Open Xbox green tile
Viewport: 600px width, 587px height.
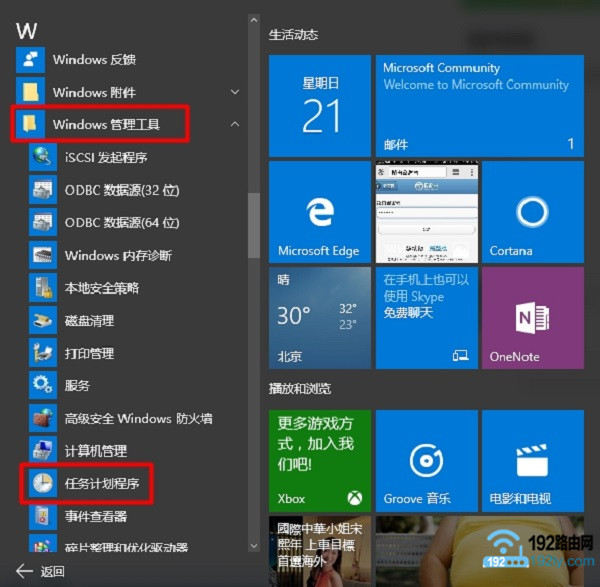coord(320,461)
